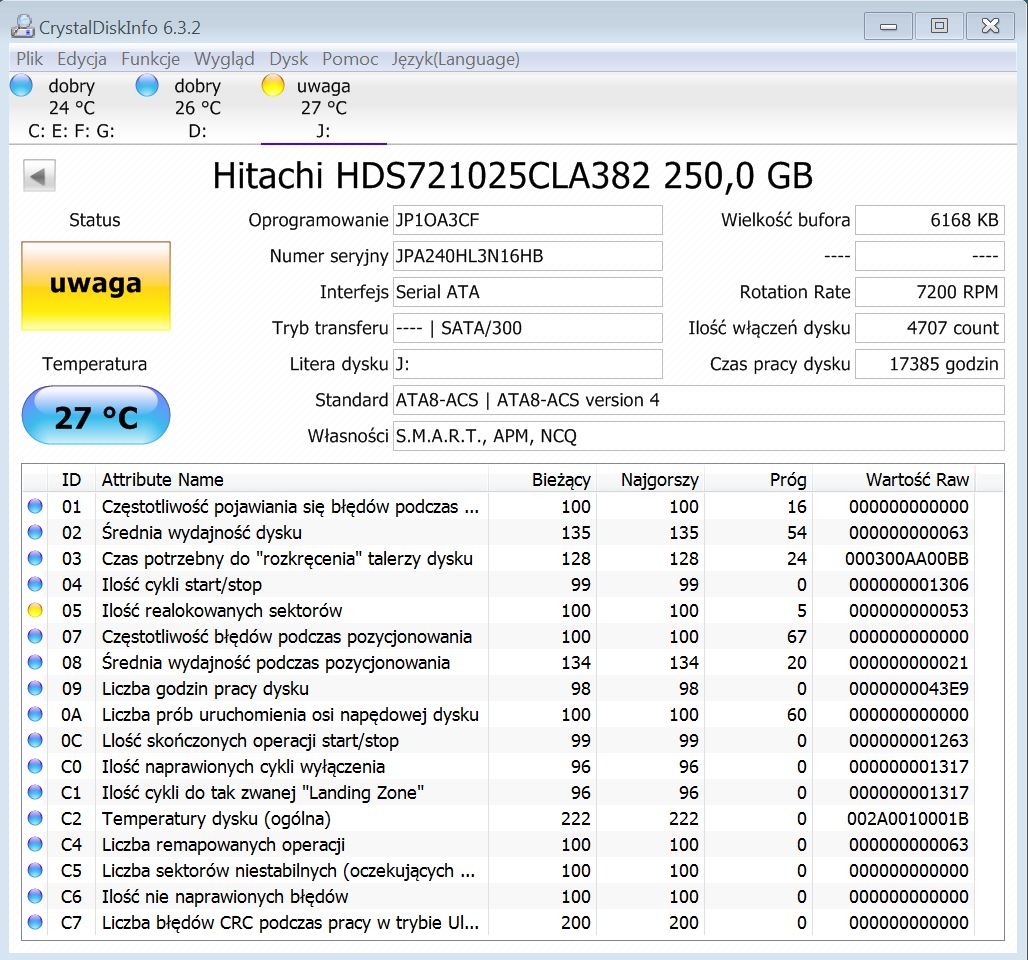This screenshot has height=960, width=1028.
Task: Open the Funkcje menu
Action: 150,59
